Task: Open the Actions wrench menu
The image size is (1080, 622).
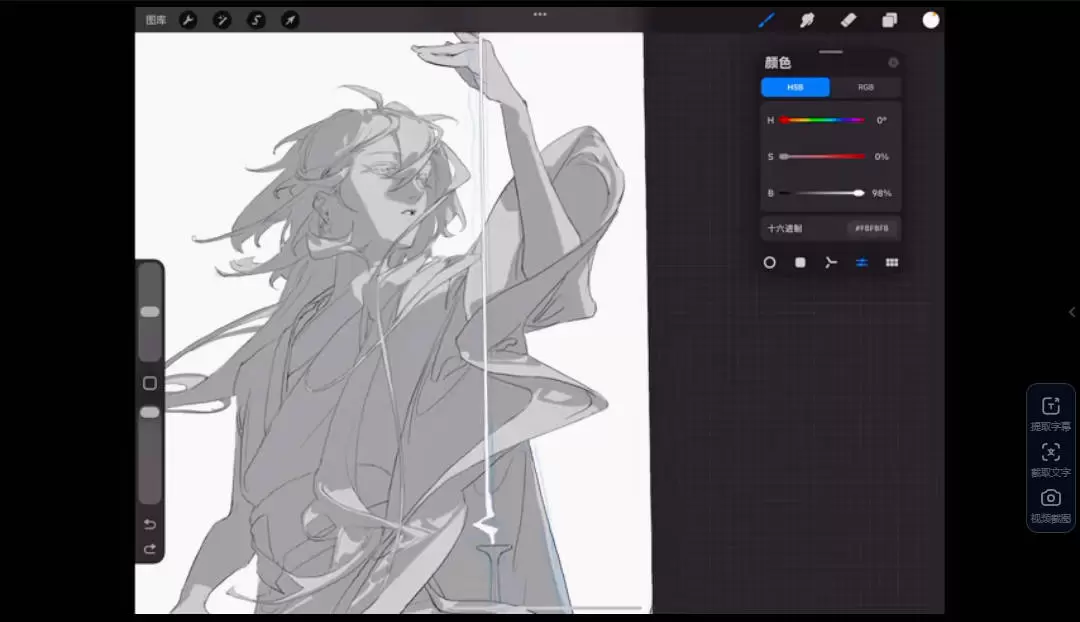Action: pyautogui.click(x=188, y=20)
